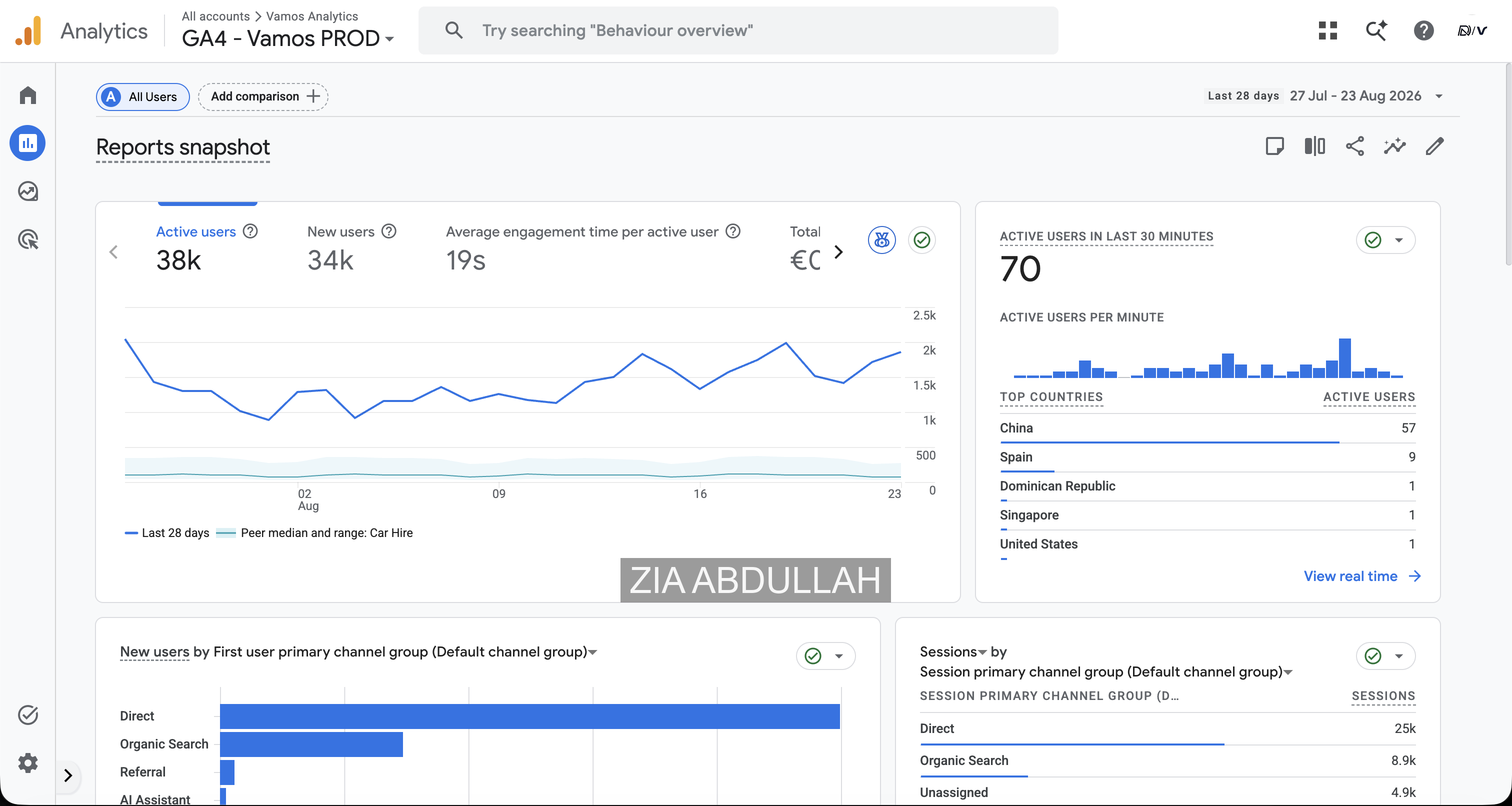Click the Last 28 days legend item

click(x=167, y=533)
